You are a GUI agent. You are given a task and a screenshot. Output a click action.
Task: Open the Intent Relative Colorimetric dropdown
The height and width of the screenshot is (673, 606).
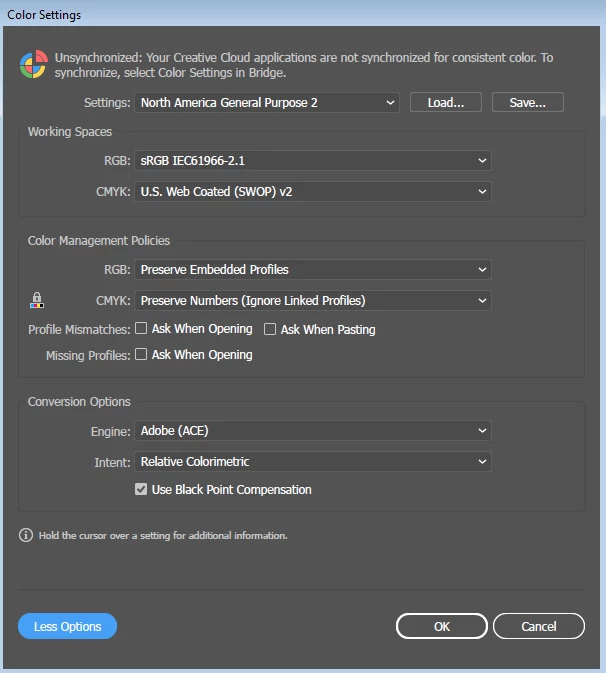coord(313,461)
